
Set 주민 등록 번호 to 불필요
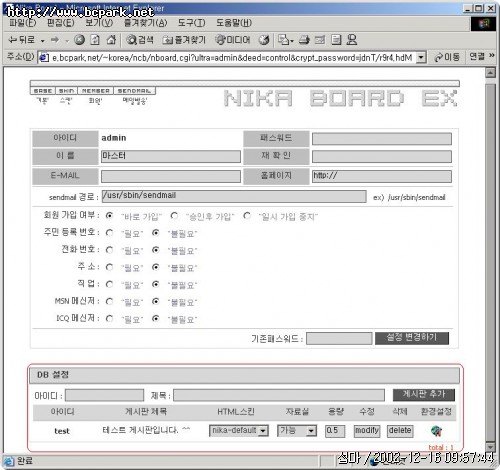pyautogui.click(x=155, y=233)
